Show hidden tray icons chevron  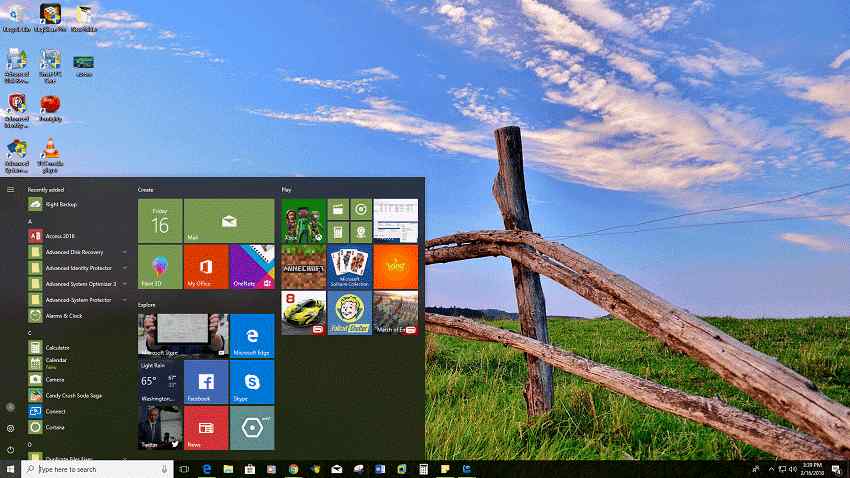click(771, 469)
